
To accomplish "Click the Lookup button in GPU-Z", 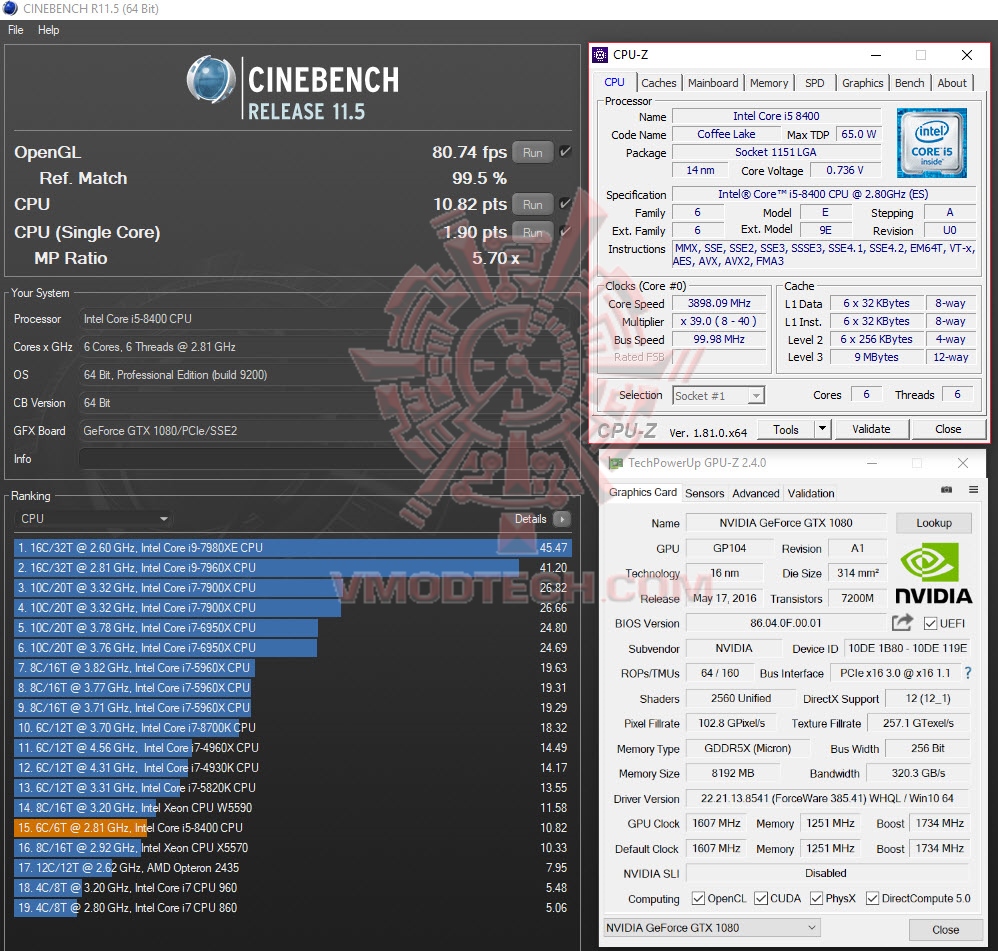I will (x=934, y=523).
